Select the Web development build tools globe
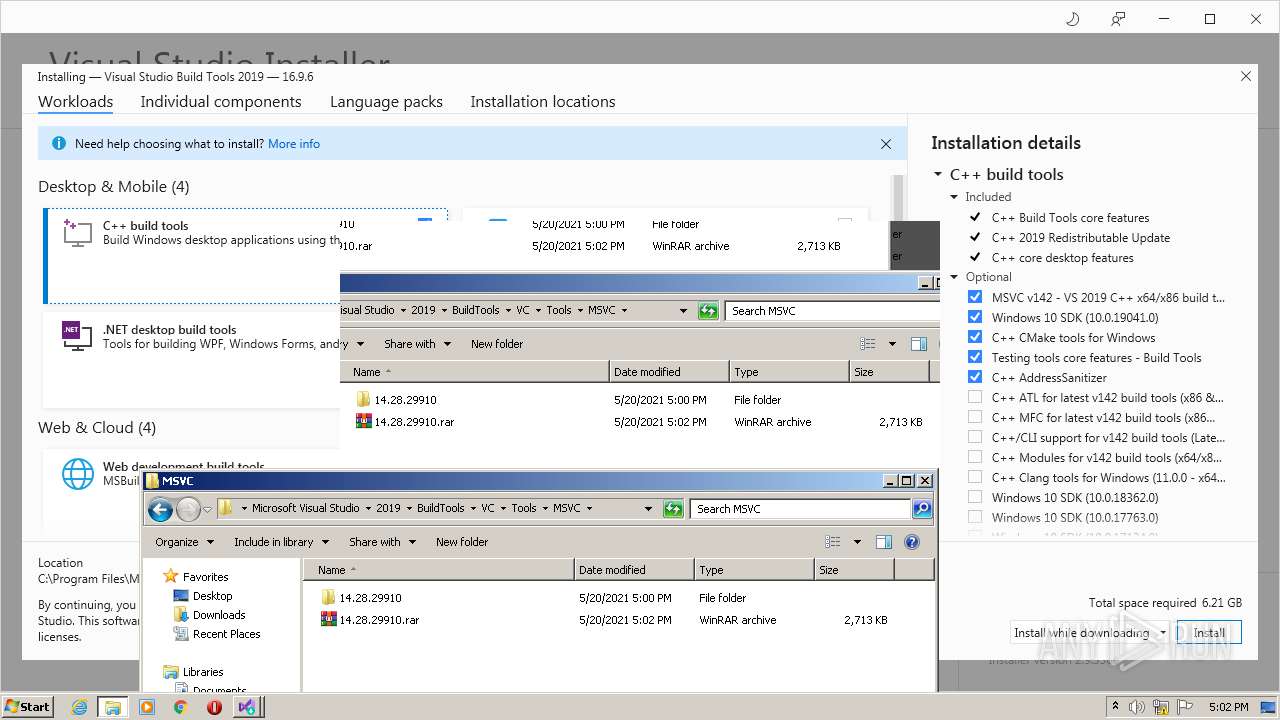Viewport: 1280px width, 720px height. pyautogui.click(x=77, y=473)
